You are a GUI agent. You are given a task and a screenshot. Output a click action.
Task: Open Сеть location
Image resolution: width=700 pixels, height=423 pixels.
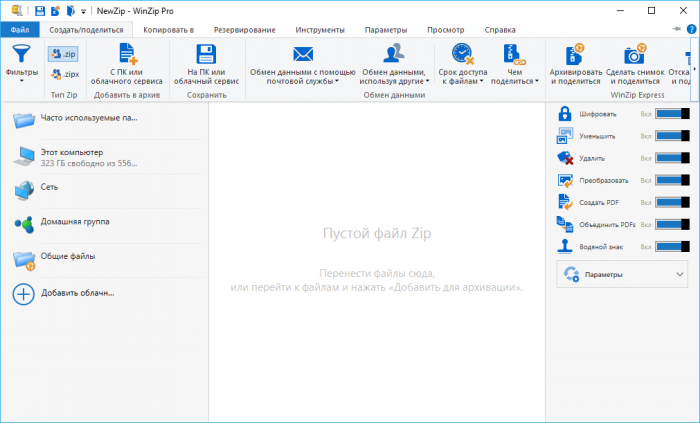pos(107,191)
